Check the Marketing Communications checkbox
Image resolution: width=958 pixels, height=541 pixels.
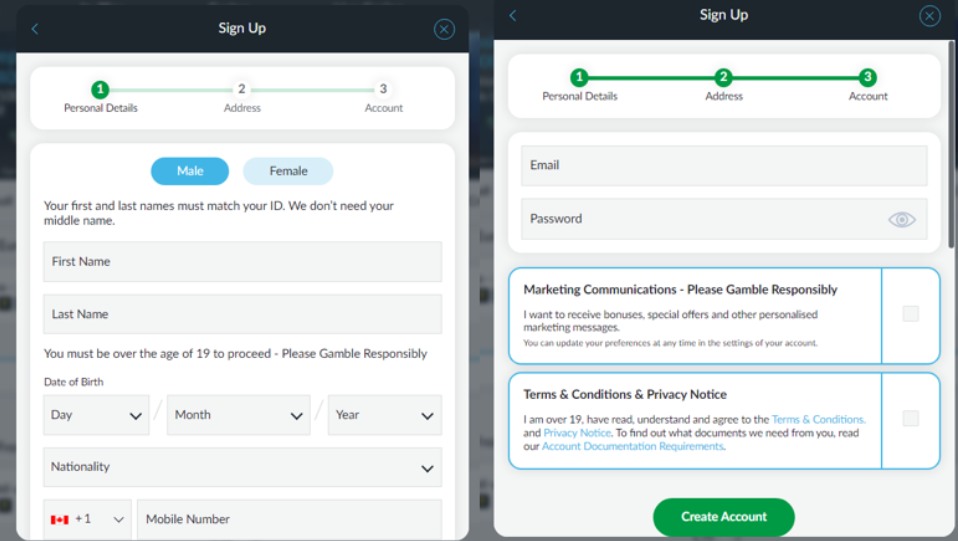click(910, 314)
